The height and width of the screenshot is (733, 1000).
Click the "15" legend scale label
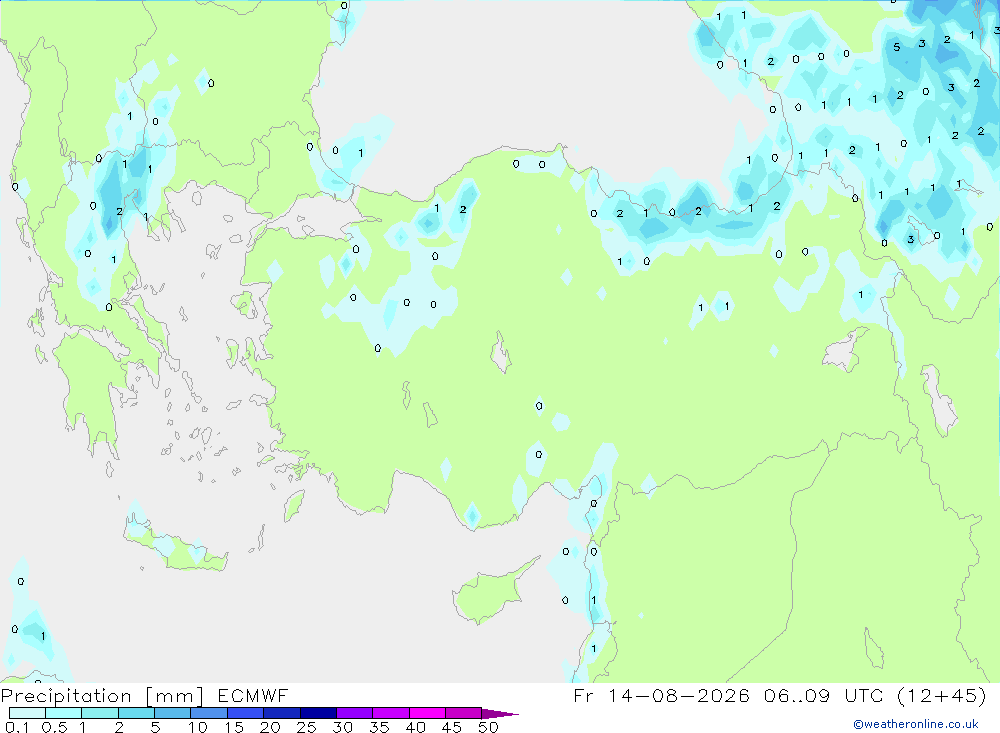(234, 727)
